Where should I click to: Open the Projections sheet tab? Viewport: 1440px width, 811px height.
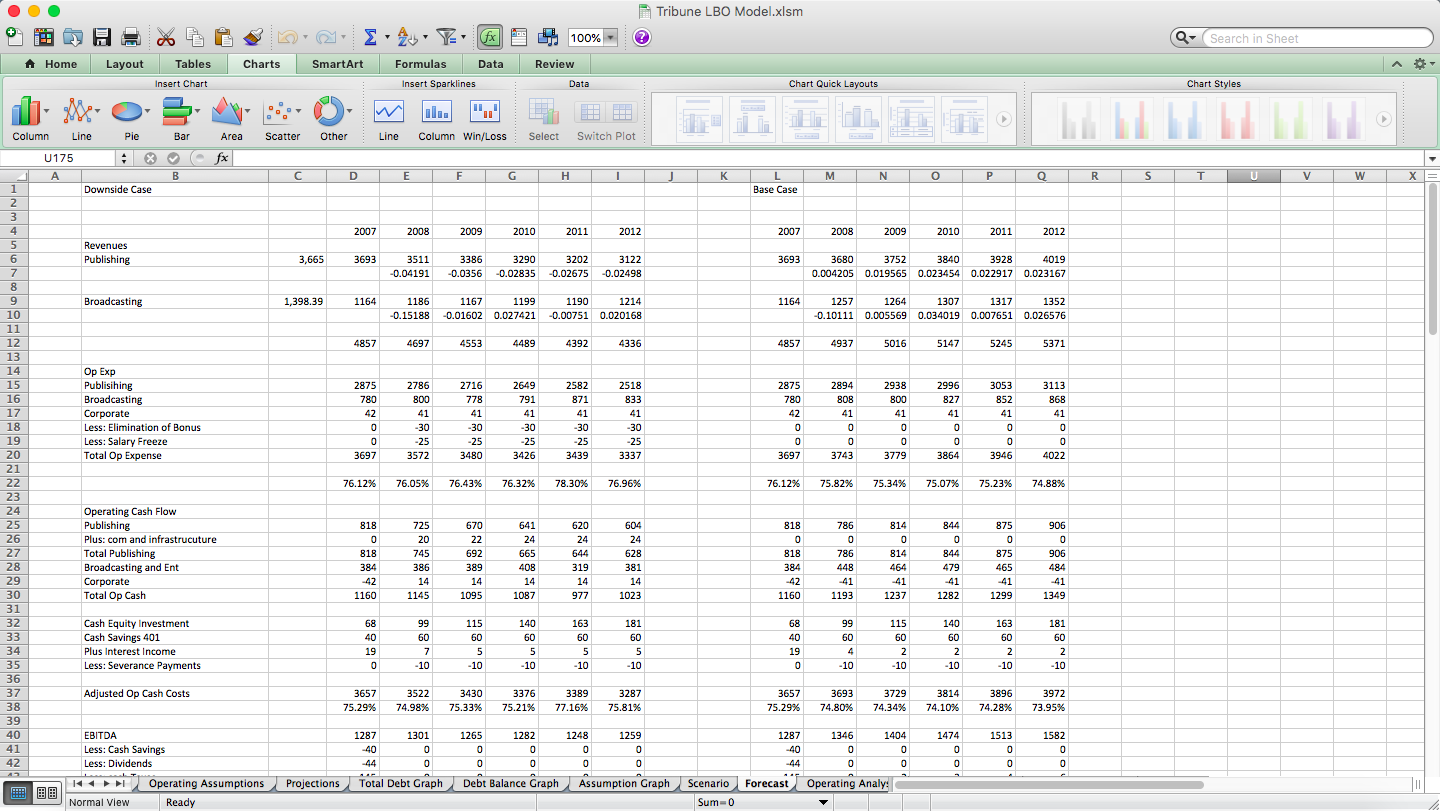tap(311, 783)
